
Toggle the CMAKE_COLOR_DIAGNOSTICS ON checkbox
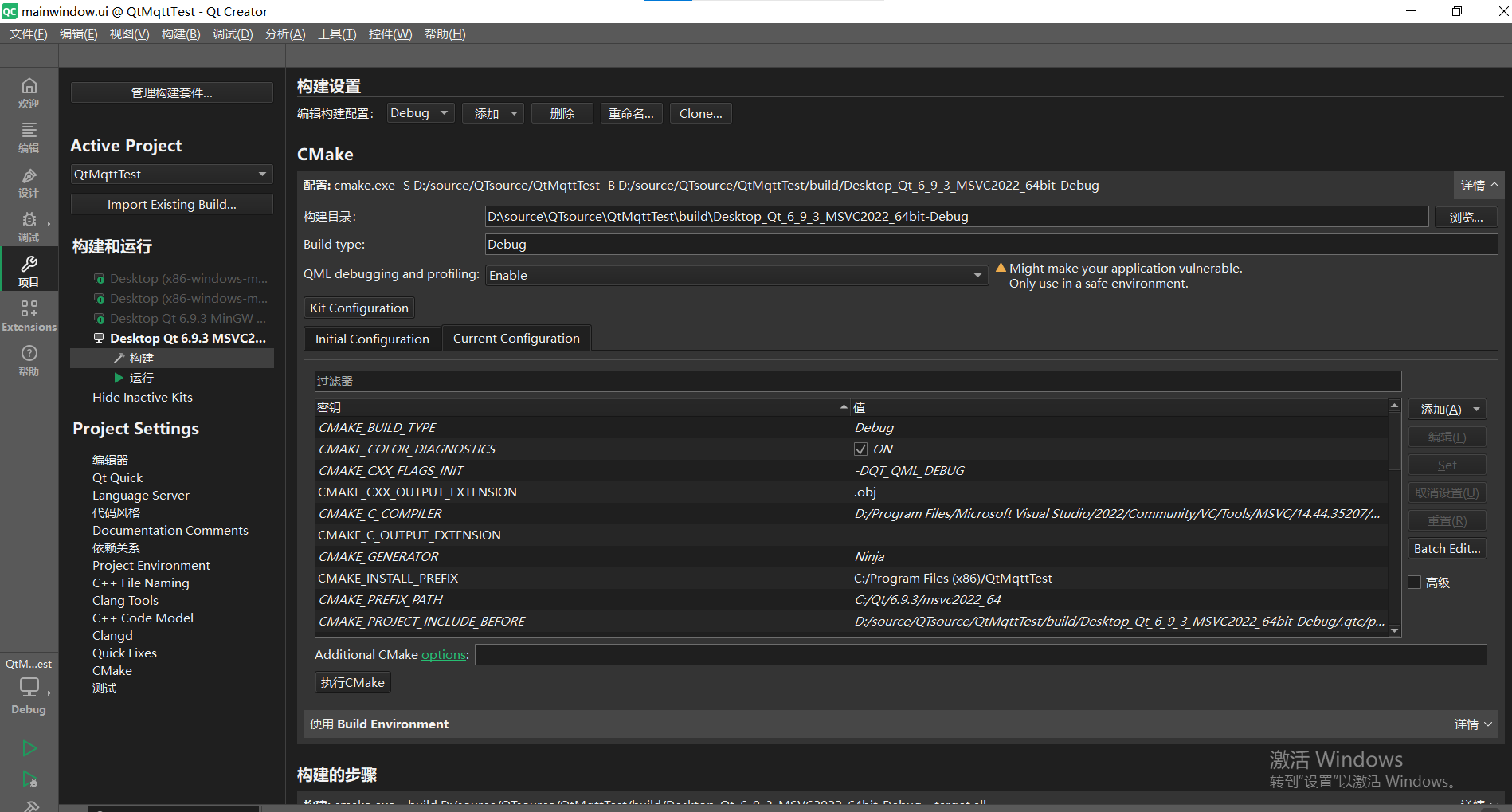[x=860, y=449]
